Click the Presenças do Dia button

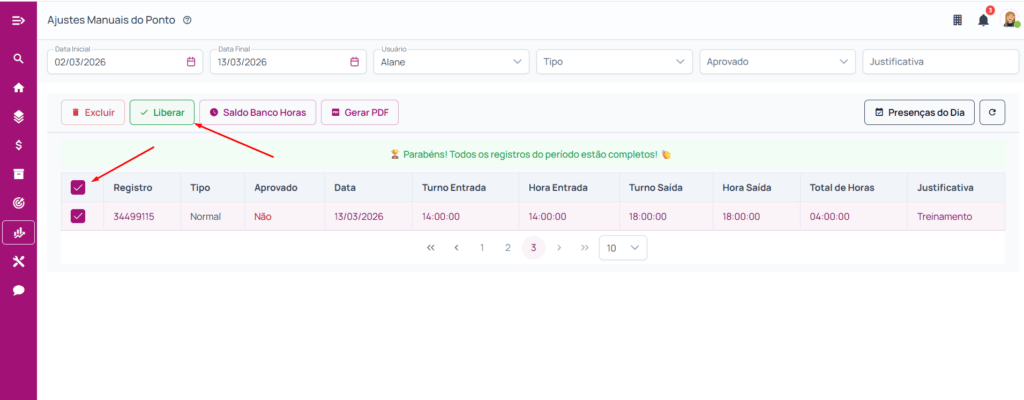tap(919, 113)
